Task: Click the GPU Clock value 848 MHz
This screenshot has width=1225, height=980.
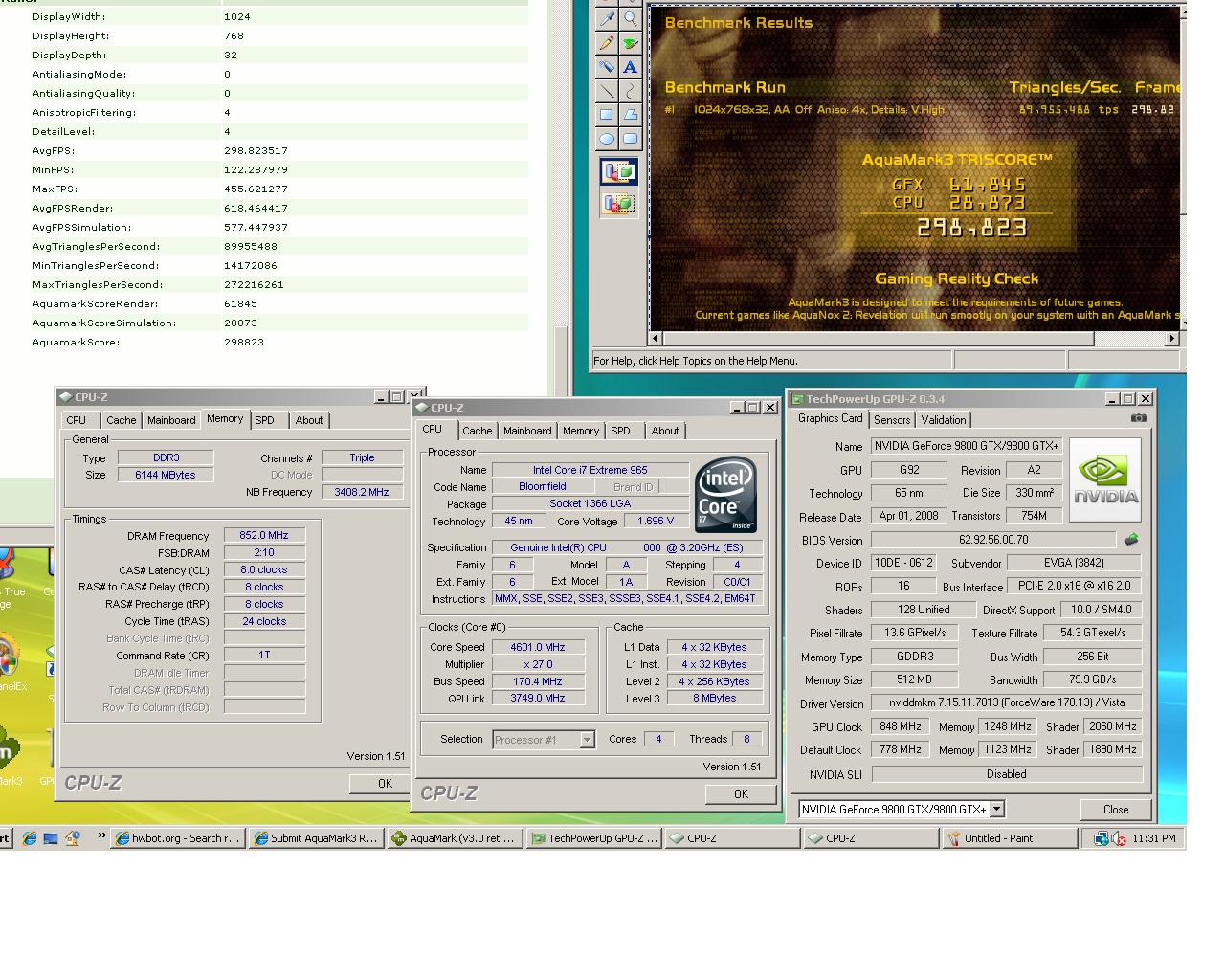Action: pos(900,727)
